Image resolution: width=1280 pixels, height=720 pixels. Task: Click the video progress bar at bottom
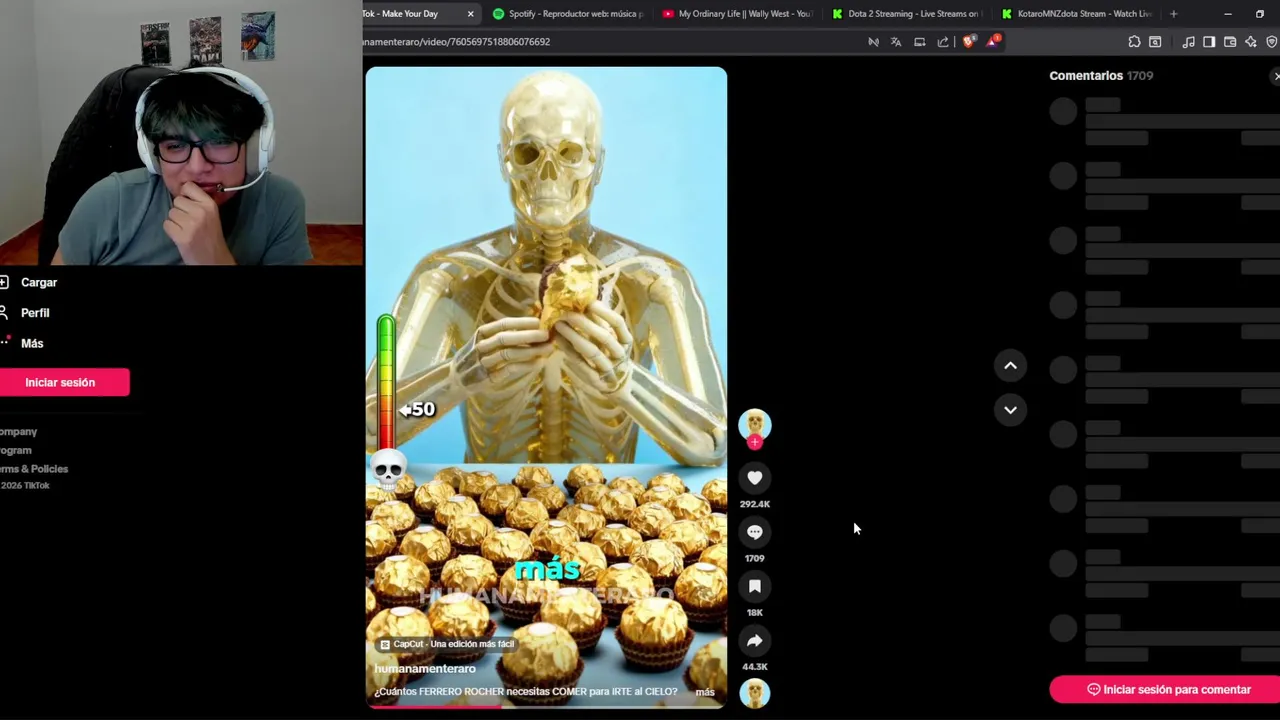[x=546, y=706]
